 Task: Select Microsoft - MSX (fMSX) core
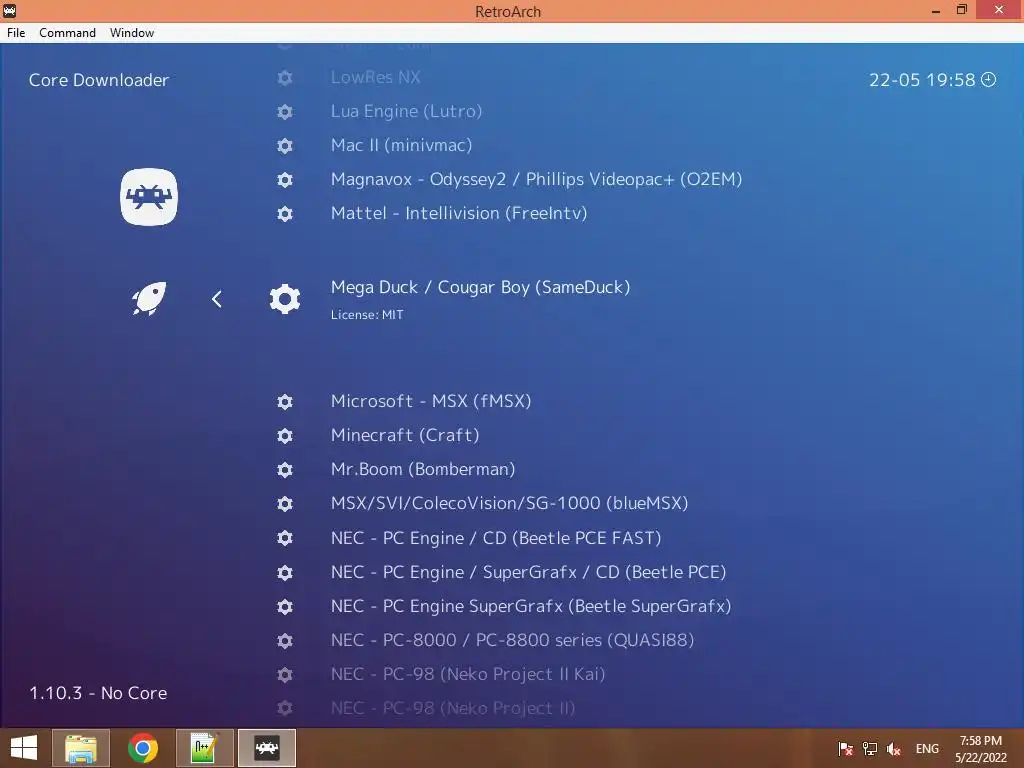click(430, 402)
